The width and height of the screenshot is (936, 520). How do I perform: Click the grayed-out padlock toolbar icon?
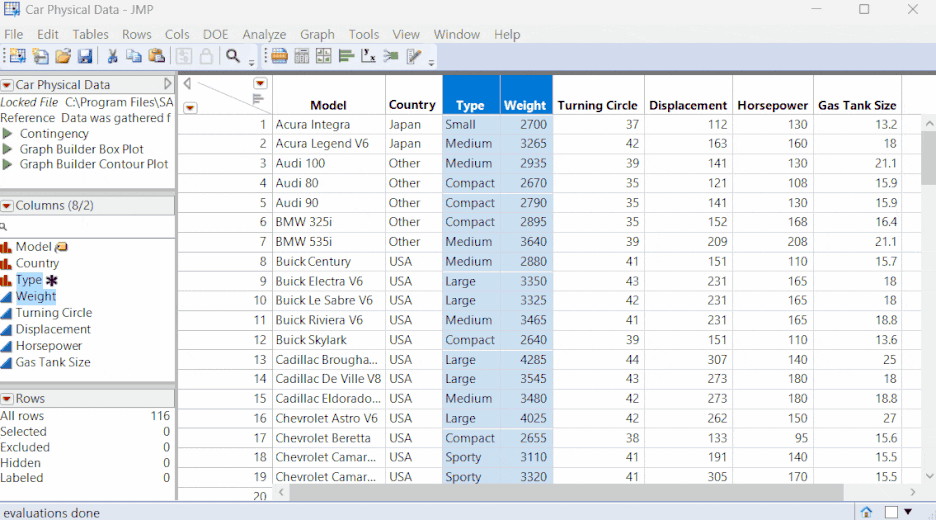pyautogui.click(x=206, y=56)
